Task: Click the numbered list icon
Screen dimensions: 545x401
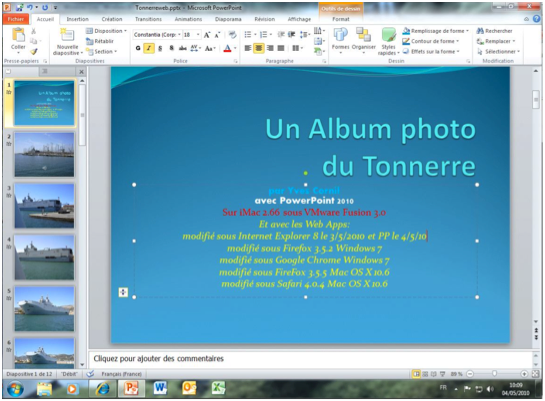Action: (263, 34)
